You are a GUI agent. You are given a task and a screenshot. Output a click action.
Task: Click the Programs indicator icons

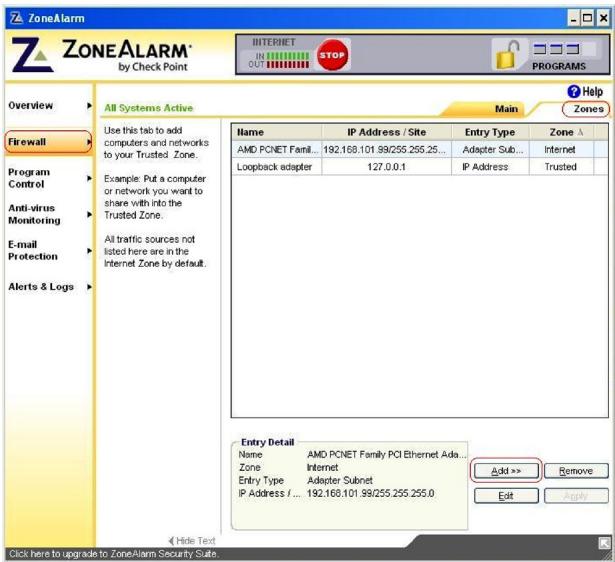click(x=556, y=49)
